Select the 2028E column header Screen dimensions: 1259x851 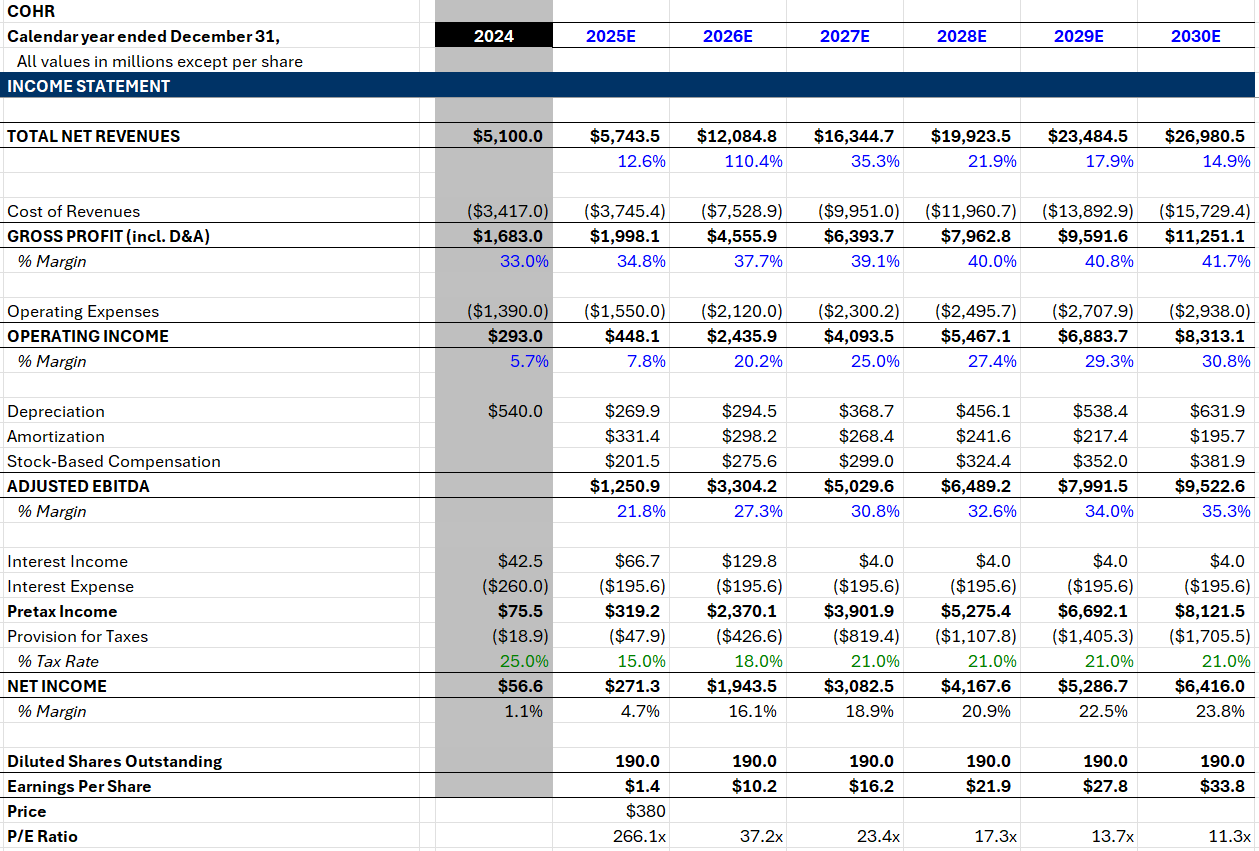pyautogui.click(x=962, y=36)
